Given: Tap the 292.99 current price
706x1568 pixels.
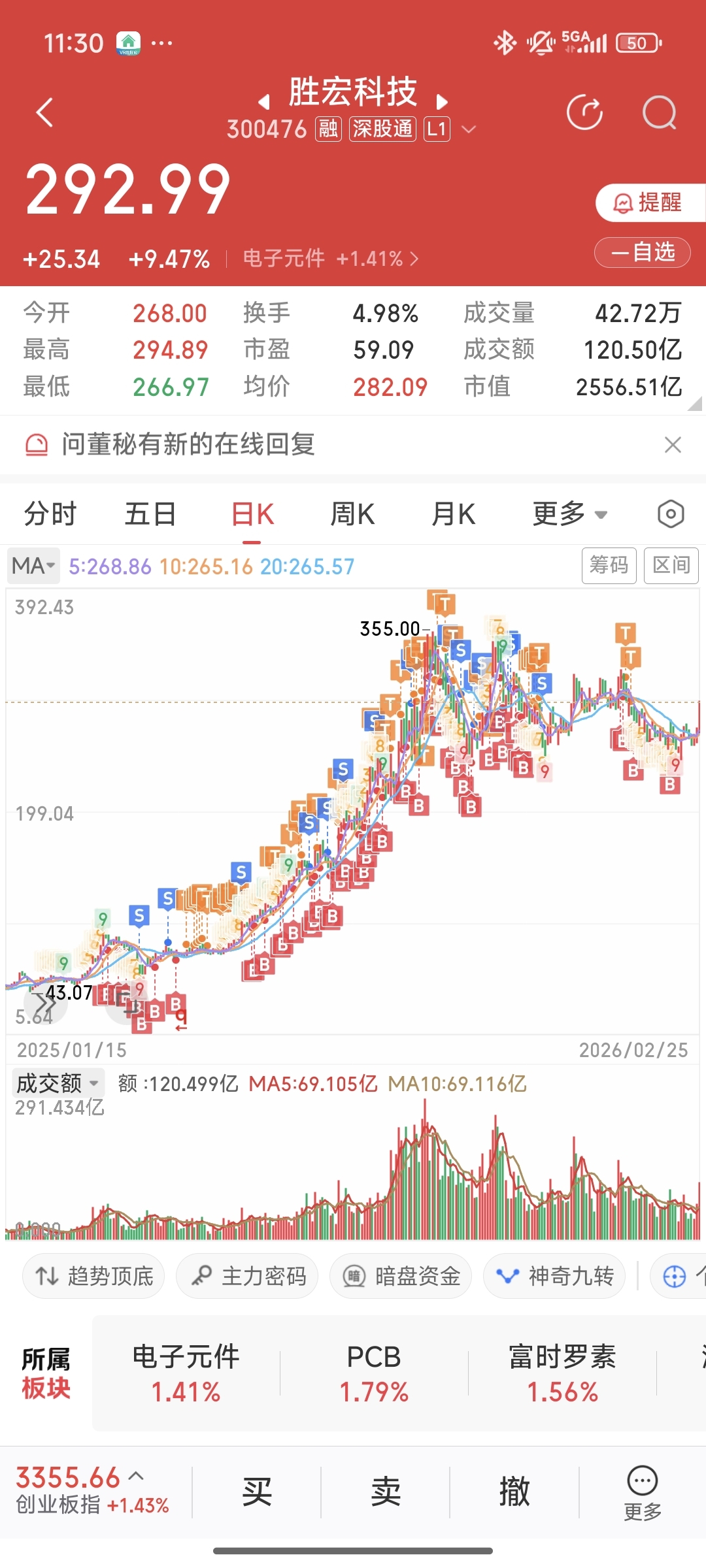Looking at the screenshot, I should pos(128,189).
